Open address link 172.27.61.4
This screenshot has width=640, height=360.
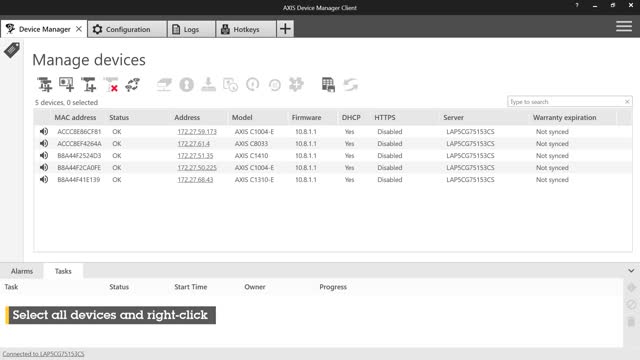193,144
